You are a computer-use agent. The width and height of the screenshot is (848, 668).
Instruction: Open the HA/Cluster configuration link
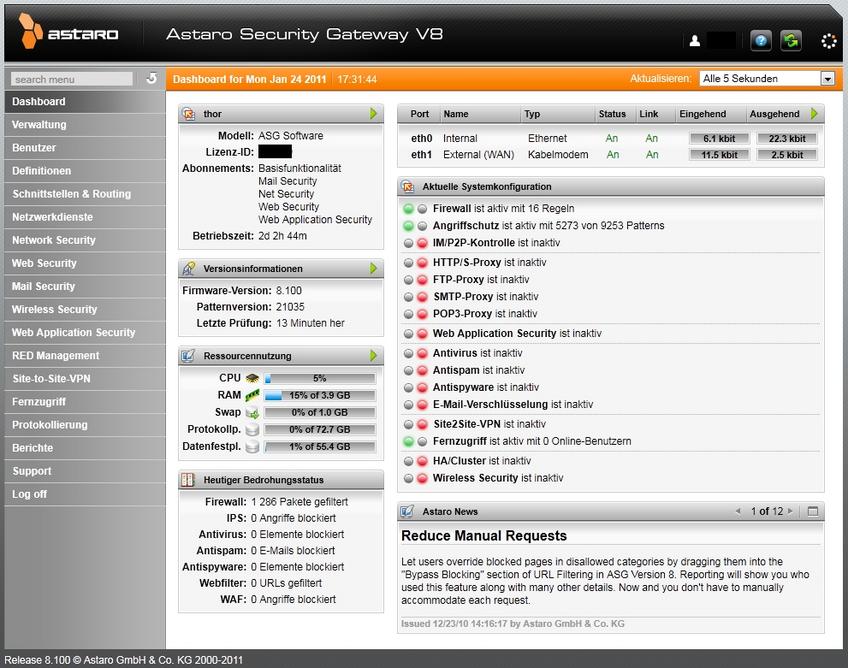pos(459,461)
